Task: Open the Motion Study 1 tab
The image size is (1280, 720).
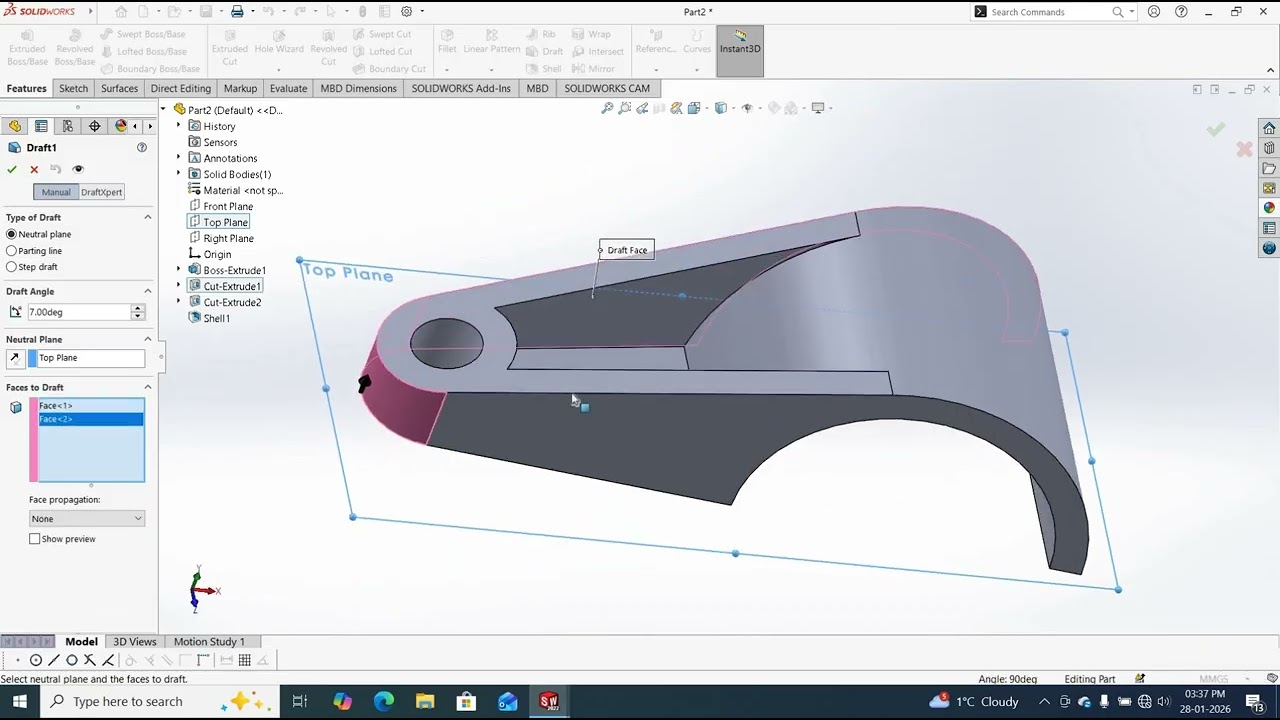Action: [209, 642]
